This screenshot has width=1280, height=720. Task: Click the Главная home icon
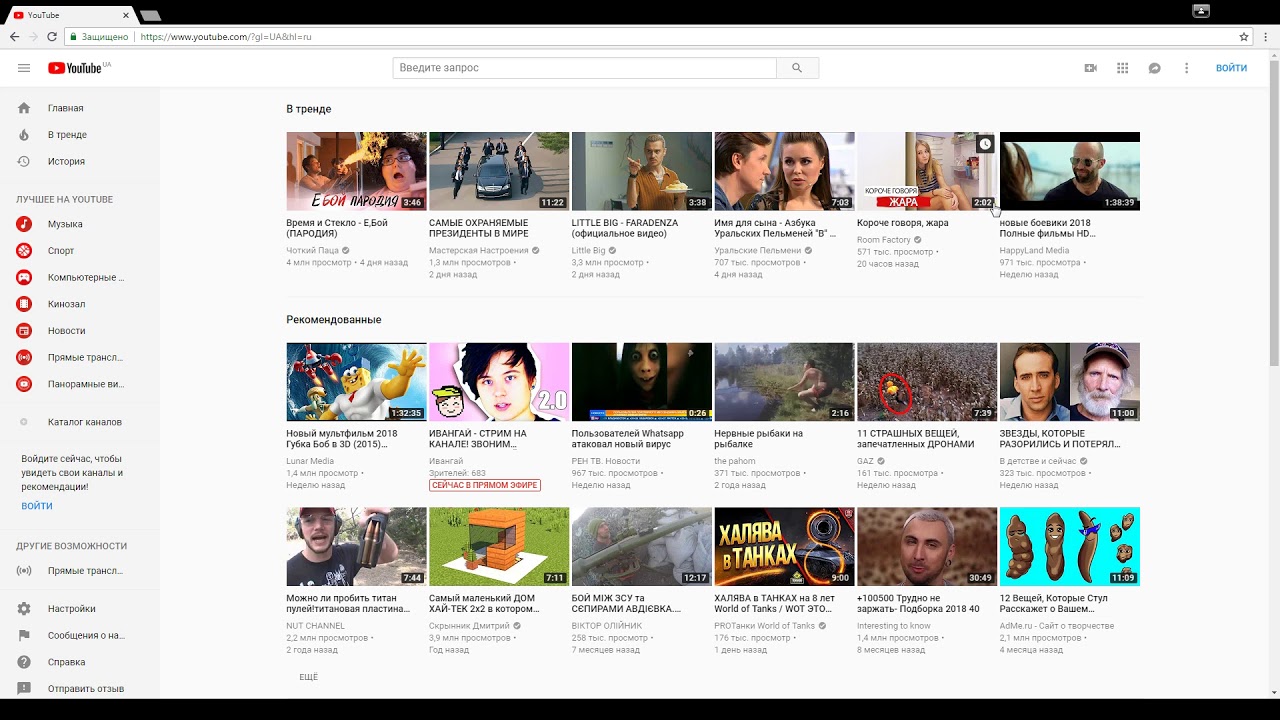[24, 108]
